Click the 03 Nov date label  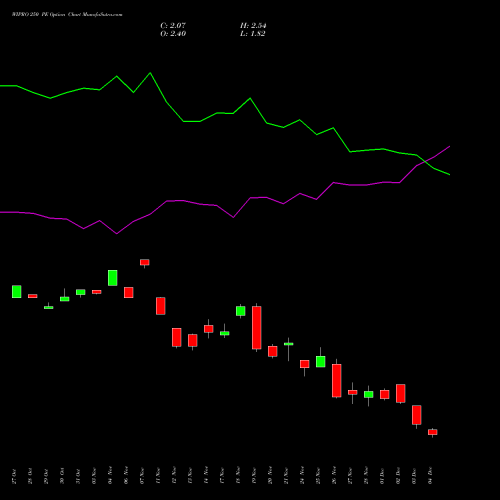coord(94,476)
